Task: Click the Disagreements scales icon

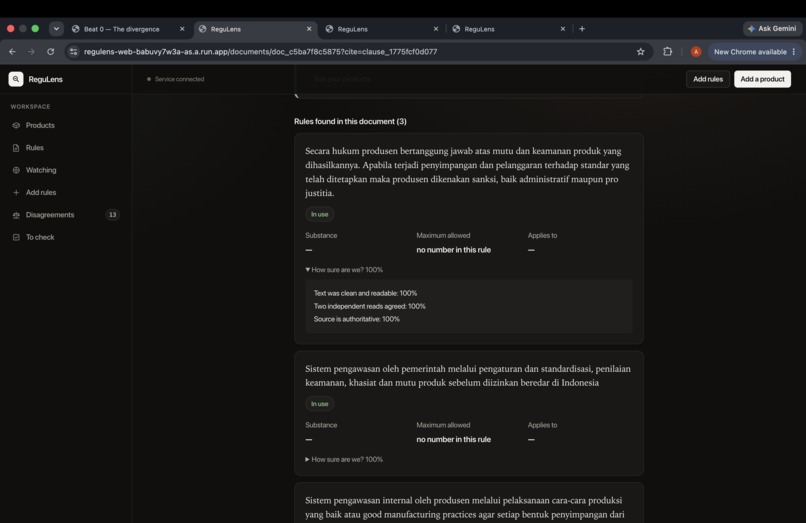Action: click(16, 215)
